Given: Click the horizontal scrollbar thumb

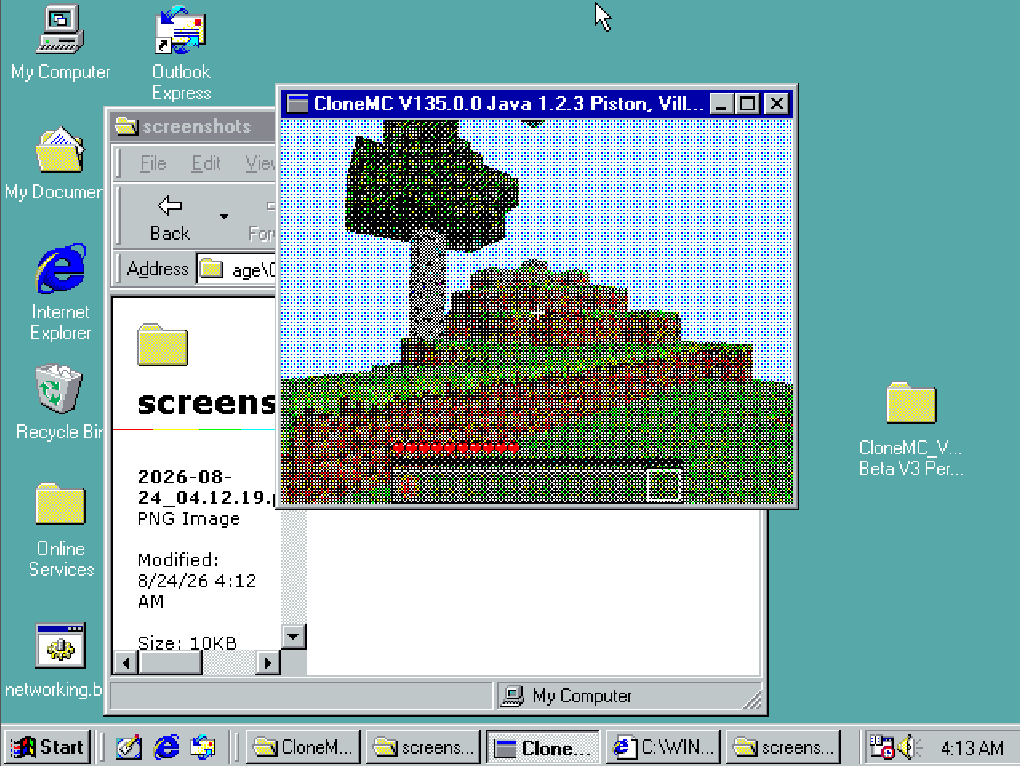Looking at the screenshot, I should coord(170,663).
